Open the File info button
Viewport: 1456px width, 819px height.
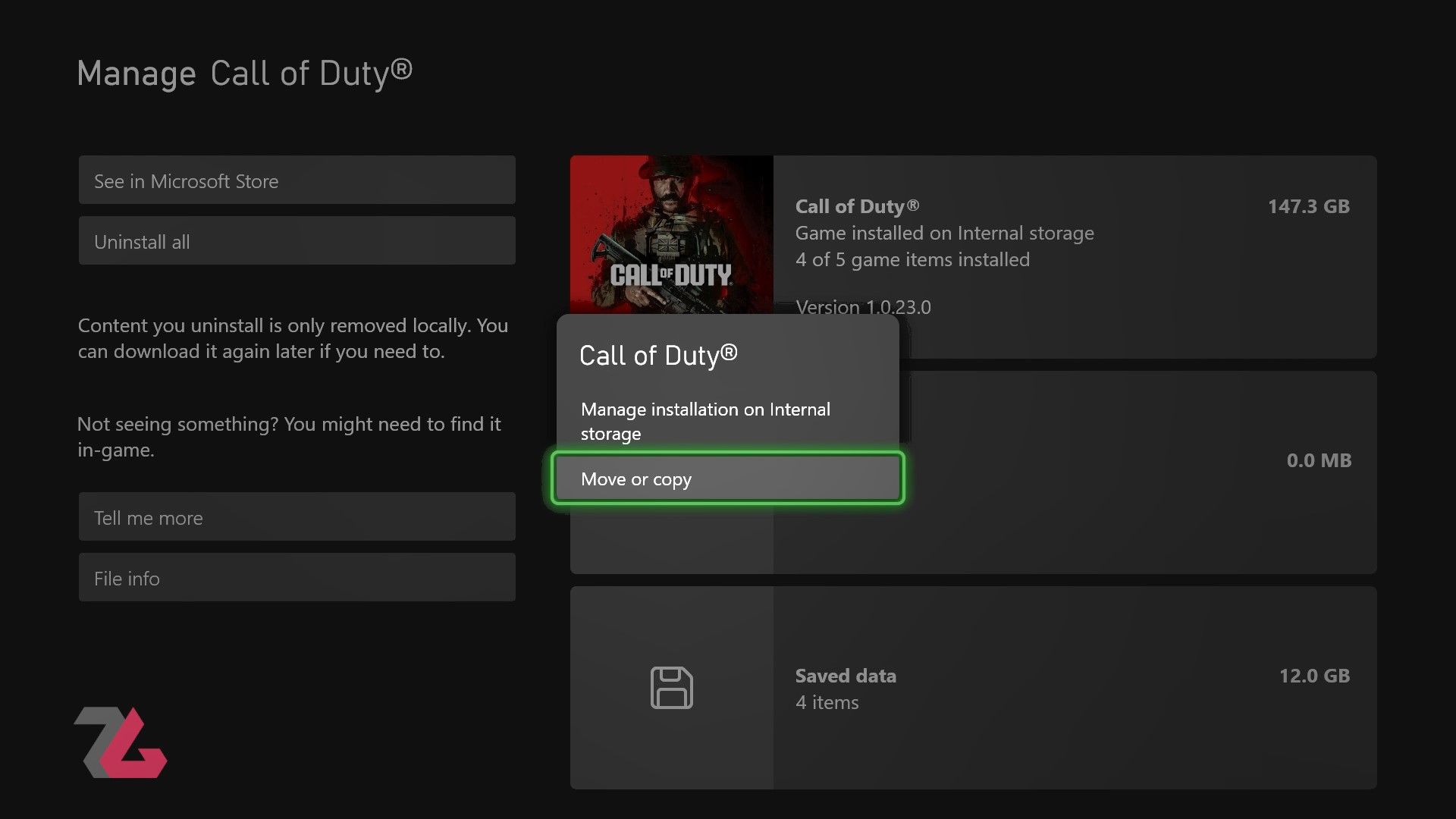coord(297,578)
